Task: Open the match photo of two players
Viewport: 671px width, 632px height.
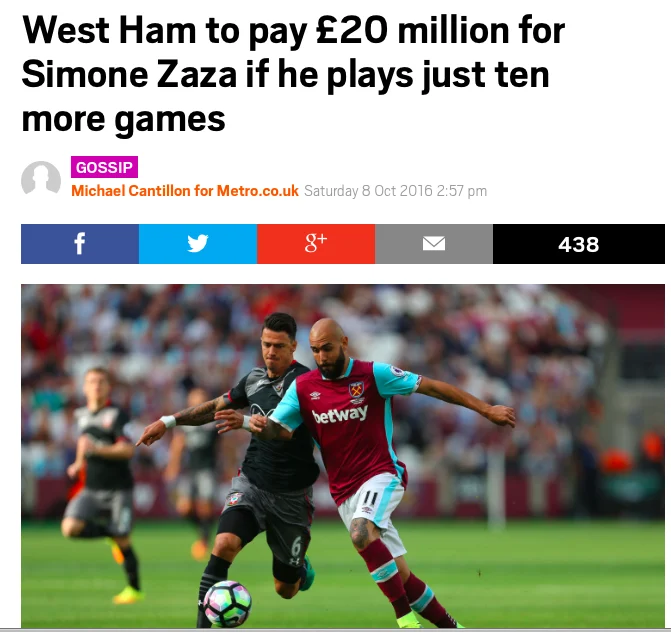Action: [343, 456]
